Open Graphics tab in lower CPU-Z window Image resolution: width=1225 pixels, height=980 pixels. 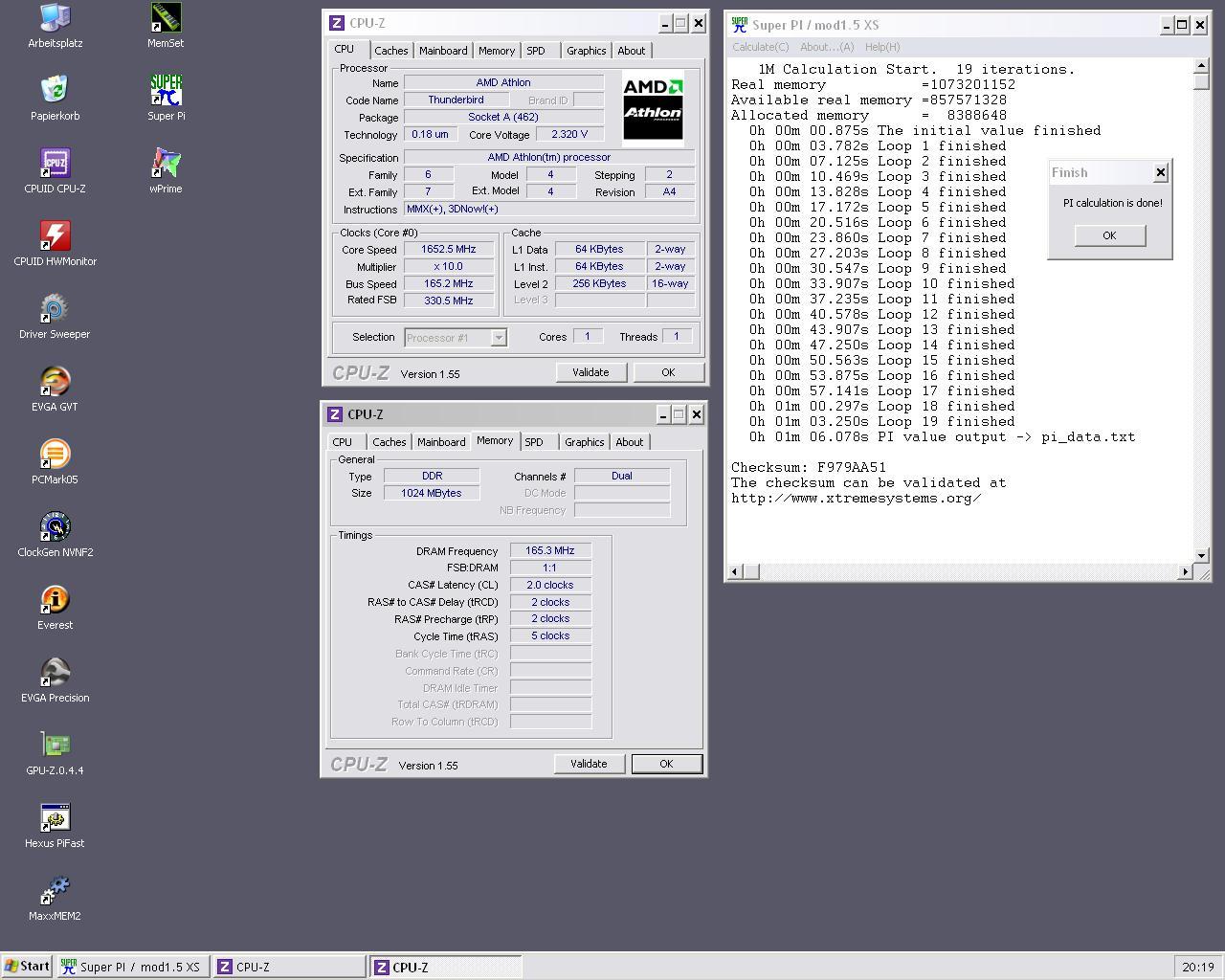(584, 442)
